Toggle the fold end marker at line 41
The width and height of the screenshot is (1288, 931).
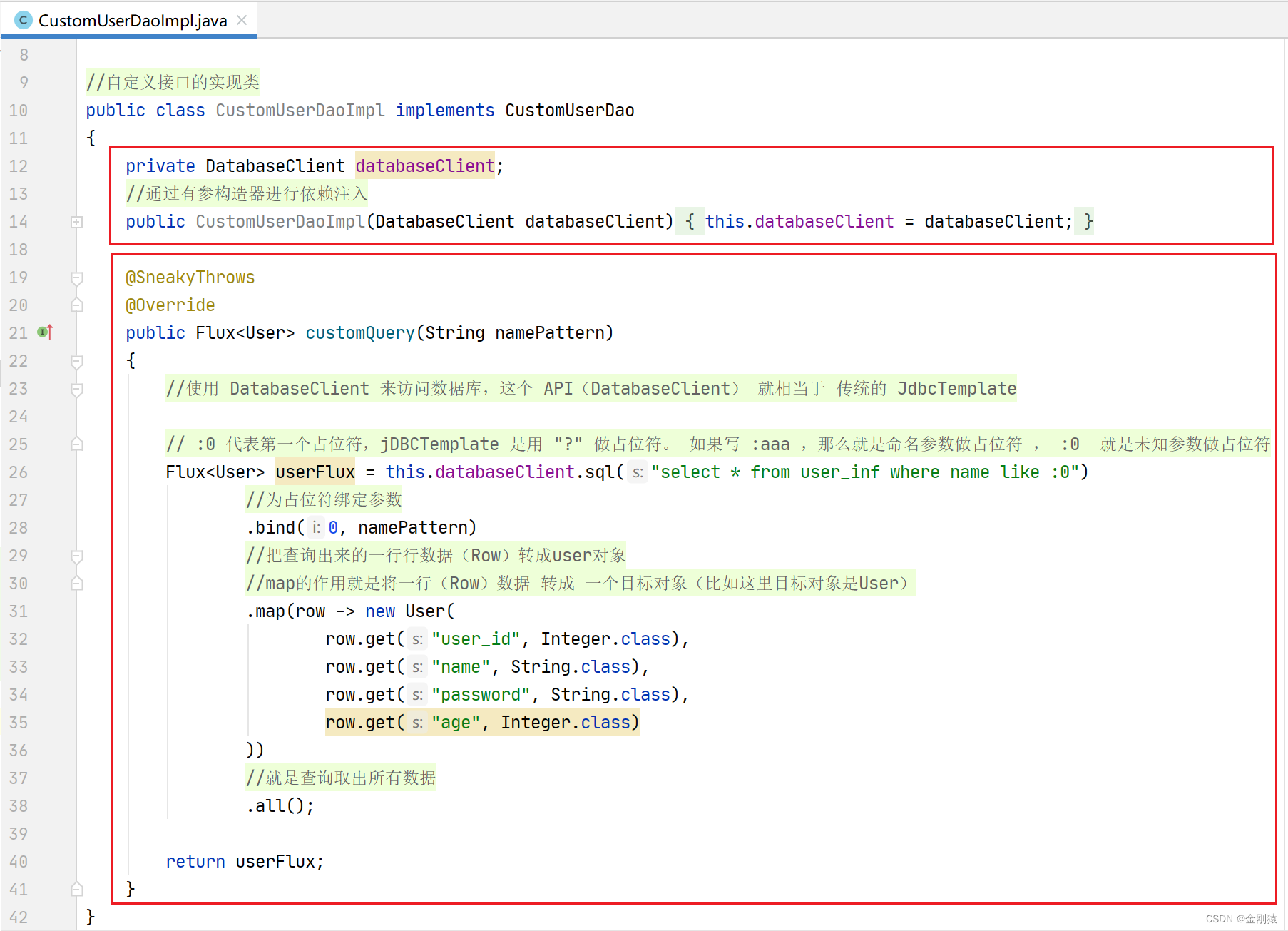click(76, 889)
